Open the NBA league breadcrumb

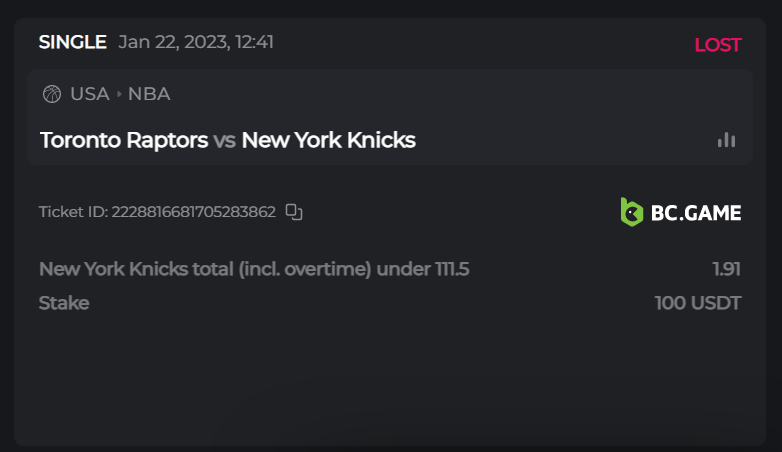(149, 94)
